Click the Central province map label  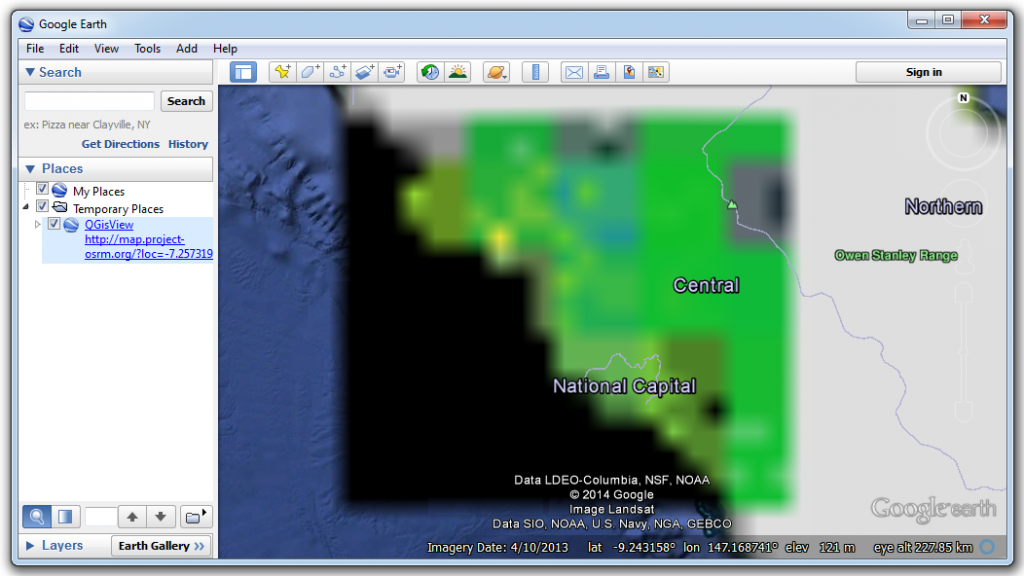click(x=706, y=285)
